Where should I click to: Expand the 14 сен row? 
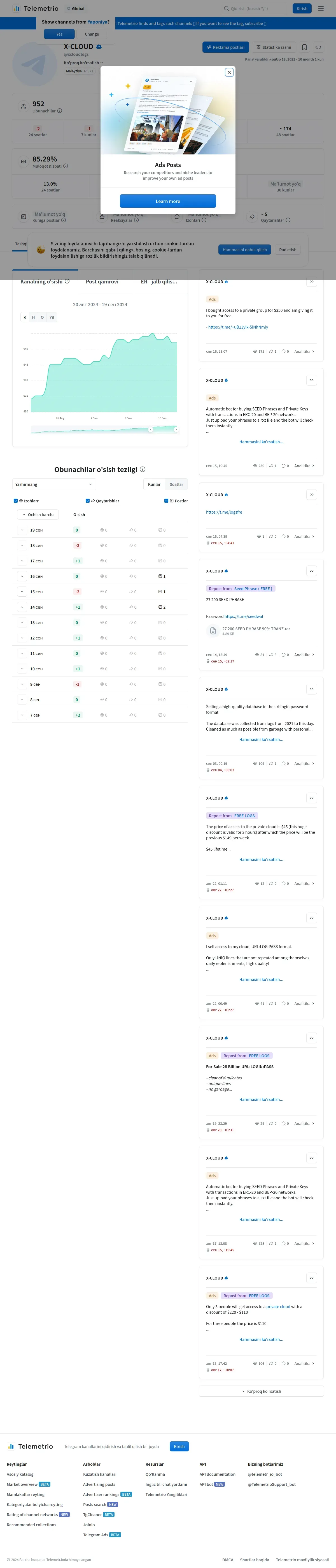[x=22, y=608]
